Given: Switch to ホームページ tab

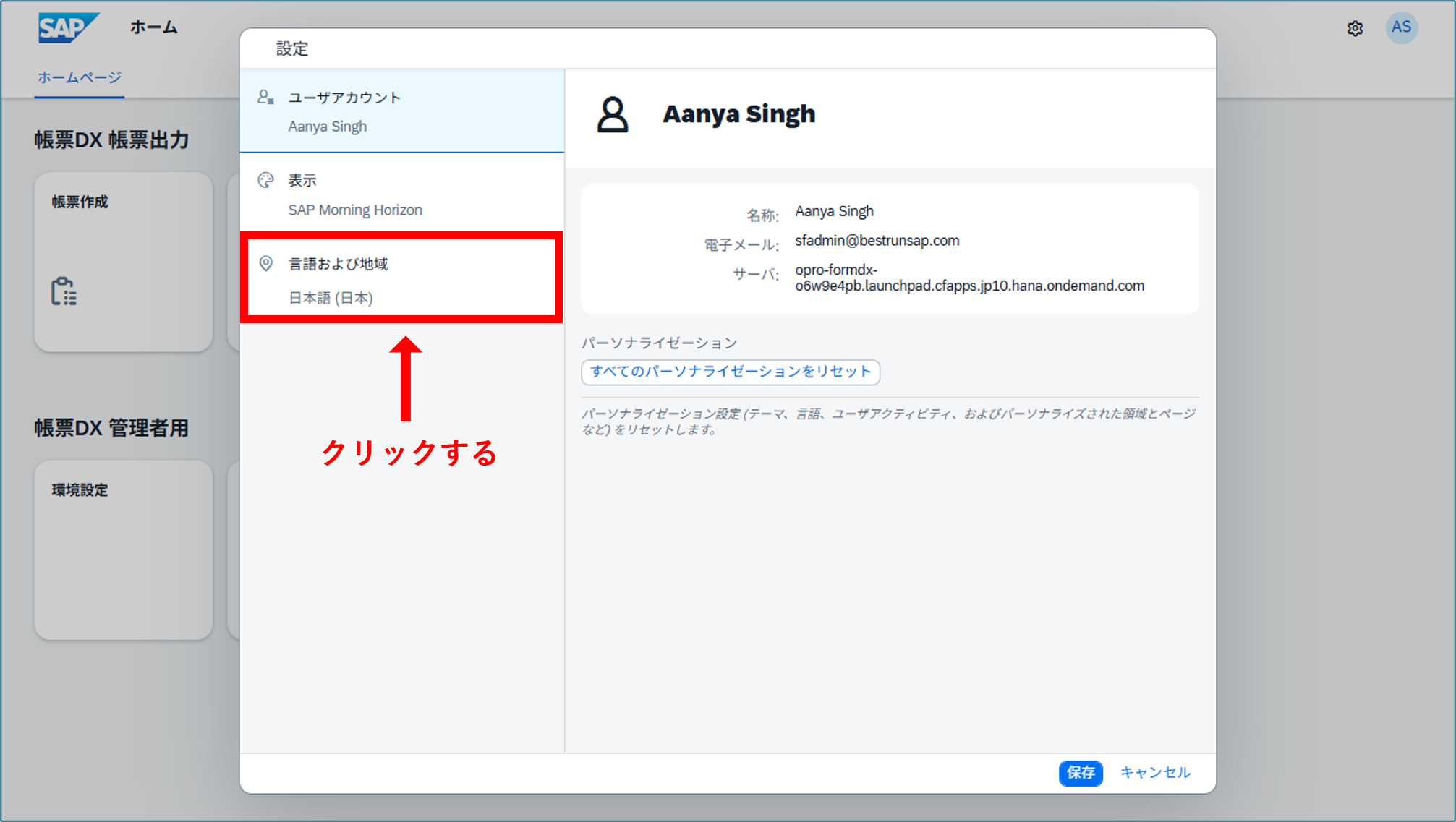Looking at the screenshot, I should tap(80, 77).
